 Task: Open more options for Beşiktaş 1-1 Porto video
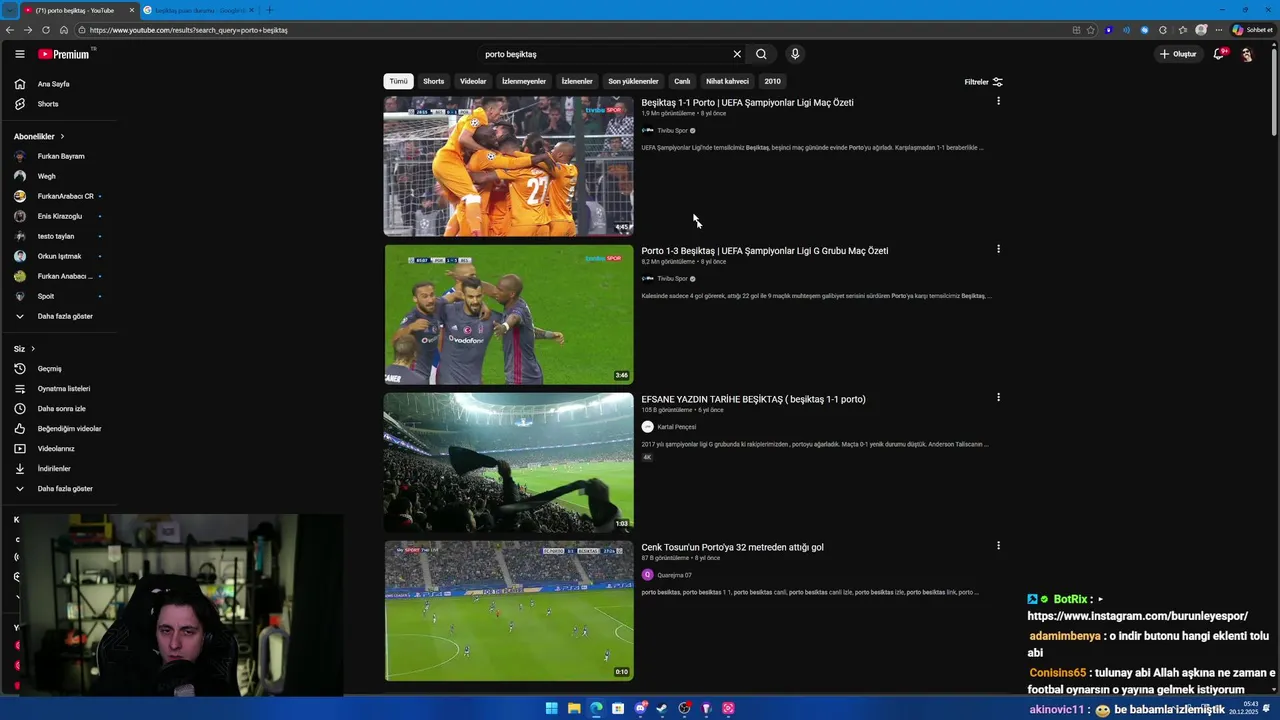(998, 101)
